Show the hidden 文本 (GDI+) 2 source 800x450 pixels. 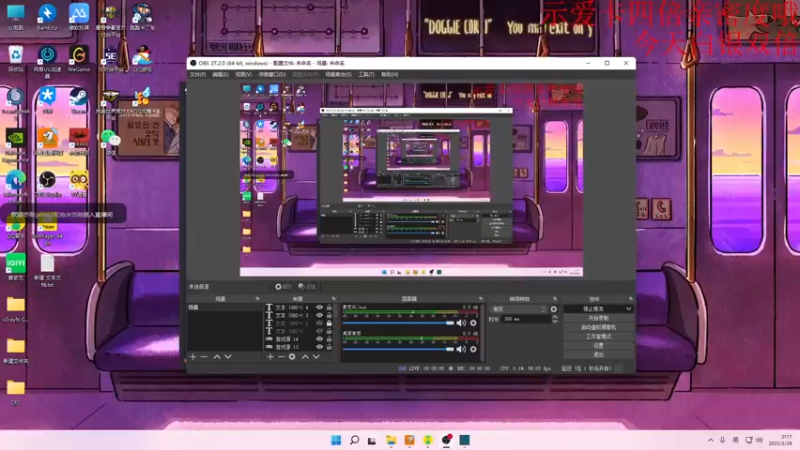(x=319, y=323)
